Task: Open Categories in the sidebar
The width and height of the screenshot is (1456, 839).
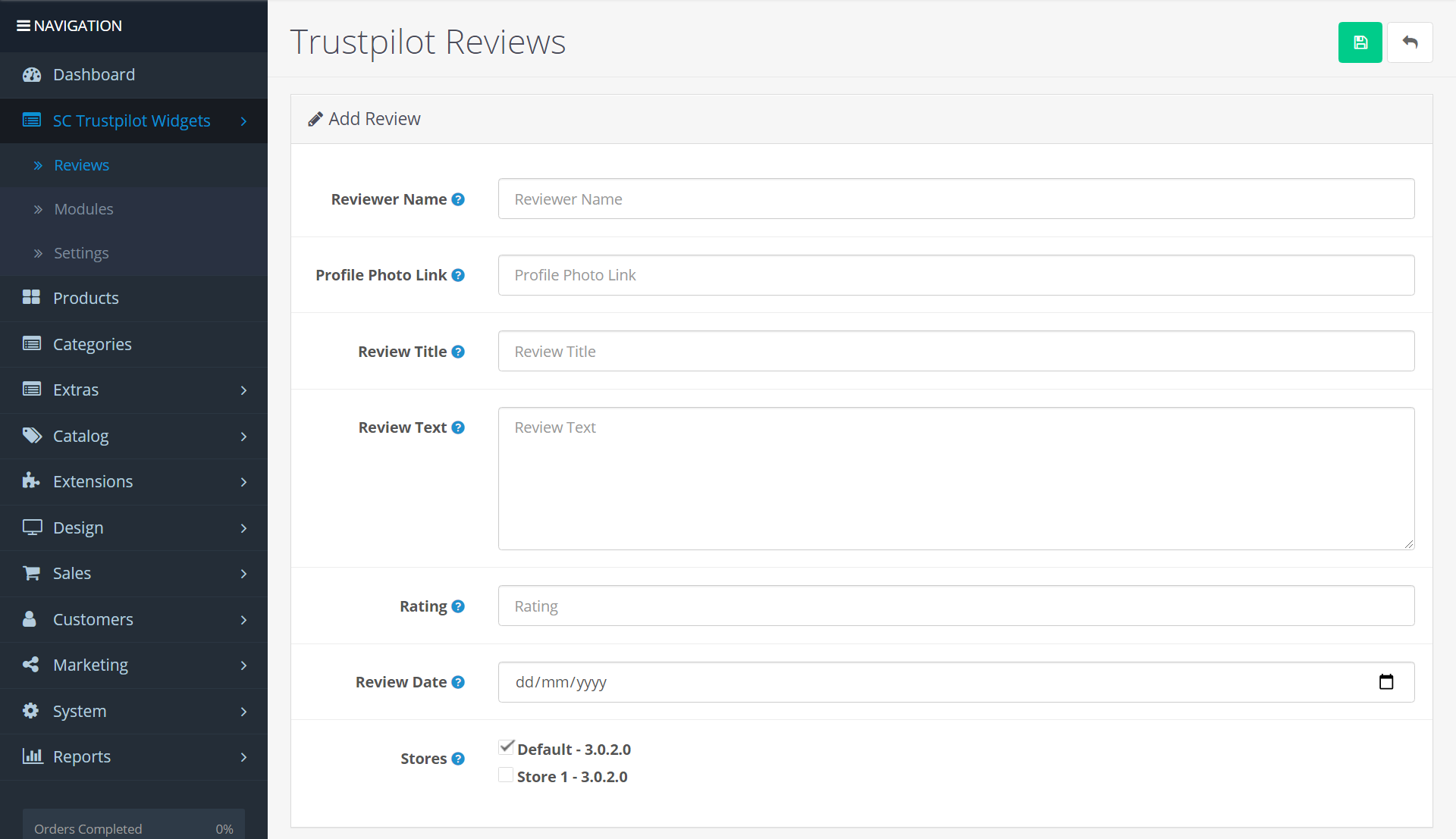Action: (x=133, y=344)
